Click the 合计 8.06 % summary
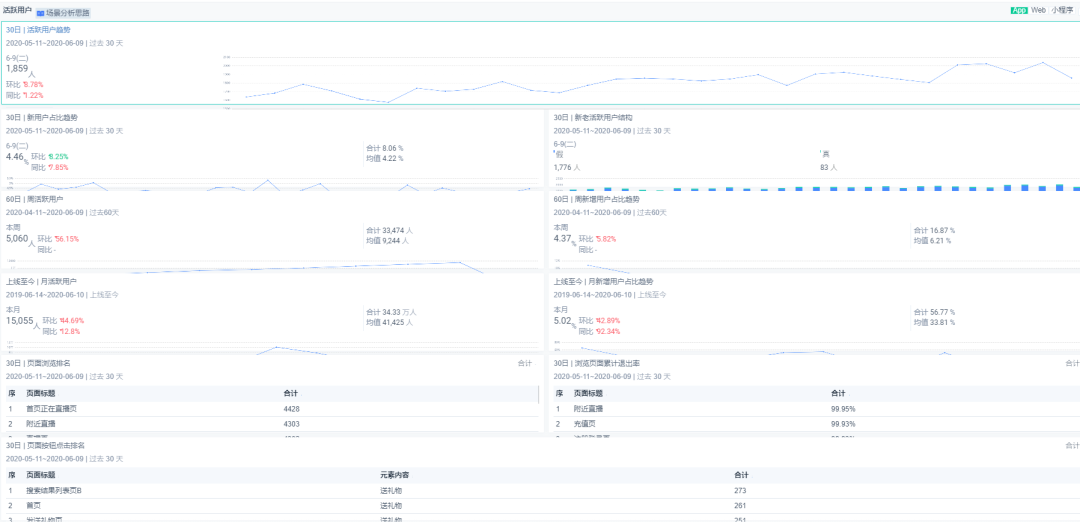 pos(384,148)
